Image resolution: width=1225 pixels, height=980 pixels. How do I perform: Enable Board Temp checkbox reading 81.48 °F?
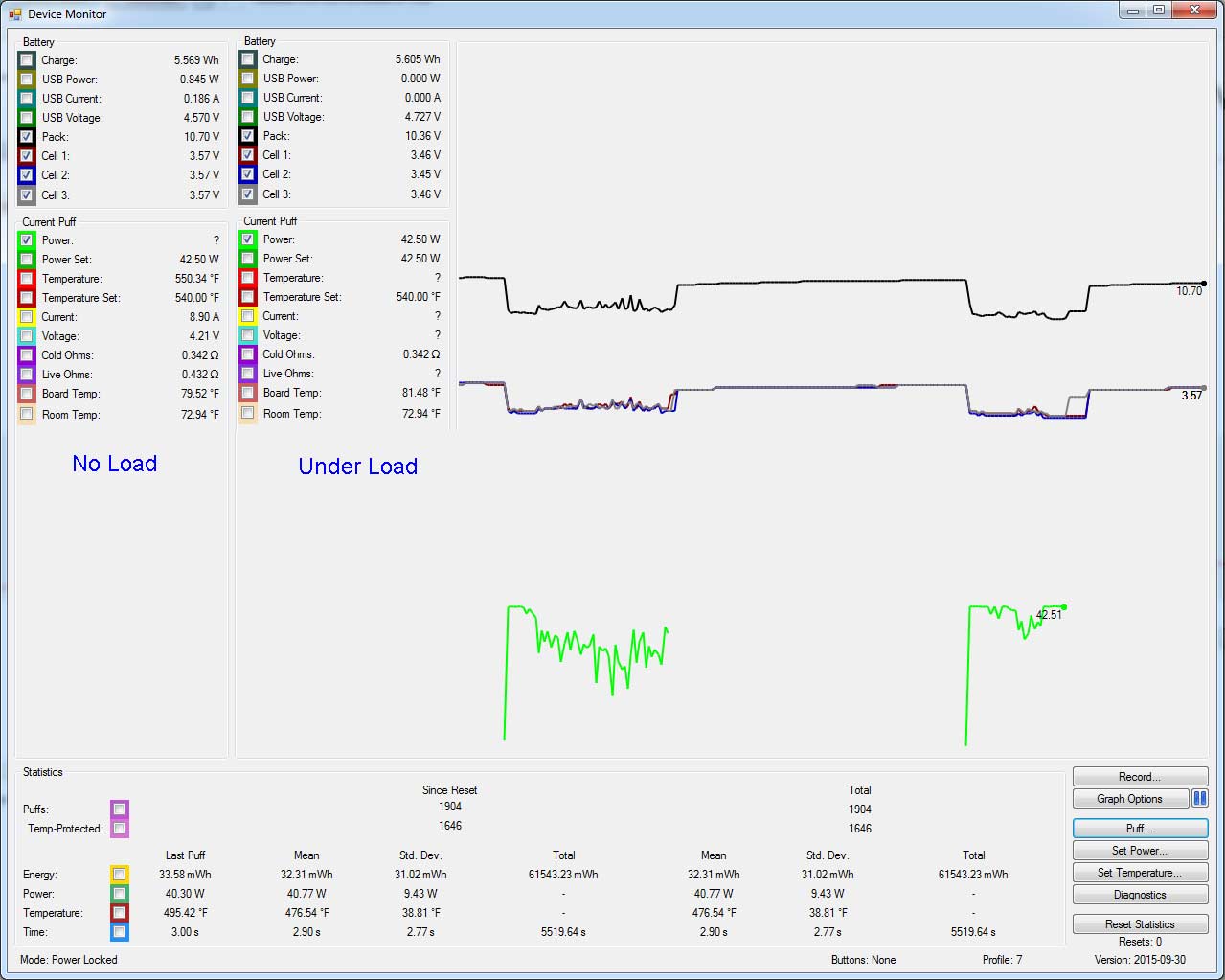click(x=248, y=393)
